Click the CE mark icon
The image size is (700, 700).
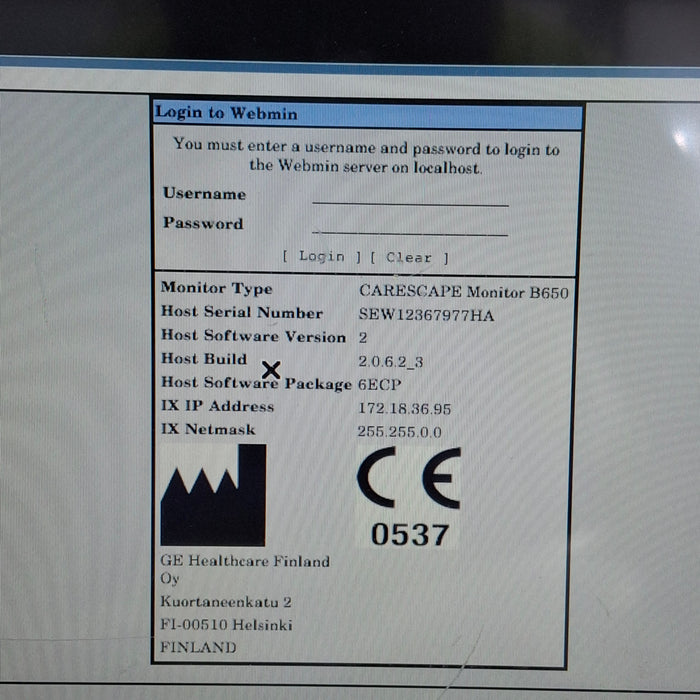(x=409, y=477)
